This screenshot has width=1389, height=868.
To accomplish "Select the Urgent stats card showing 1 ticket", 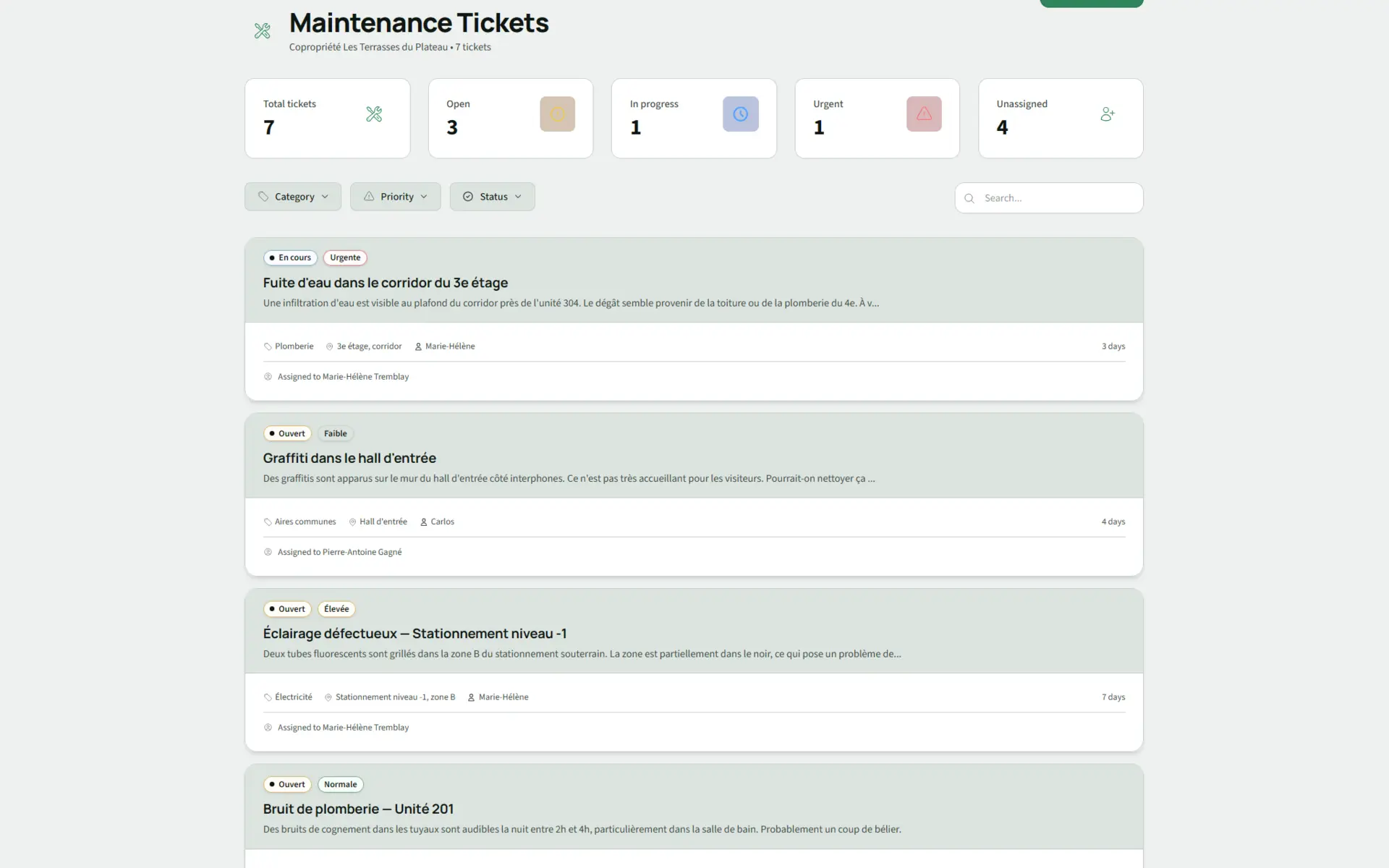I will click(876, 118).
